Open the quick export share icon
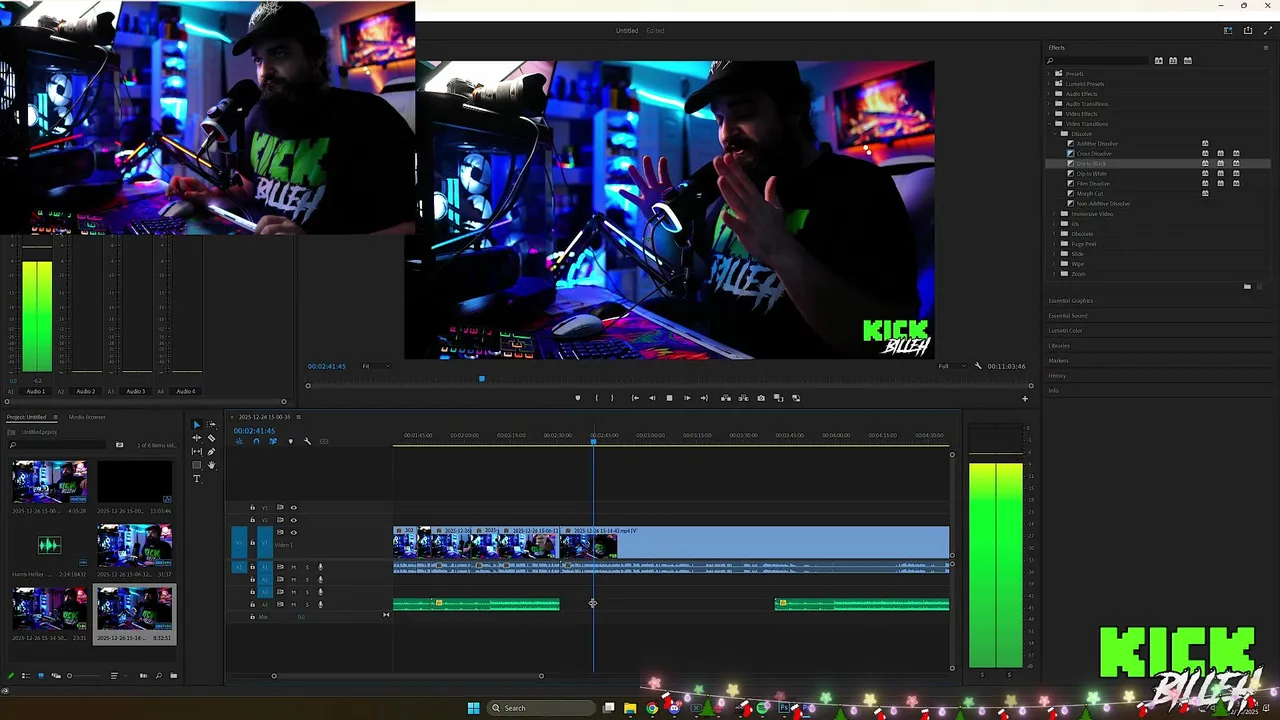 1248,30
